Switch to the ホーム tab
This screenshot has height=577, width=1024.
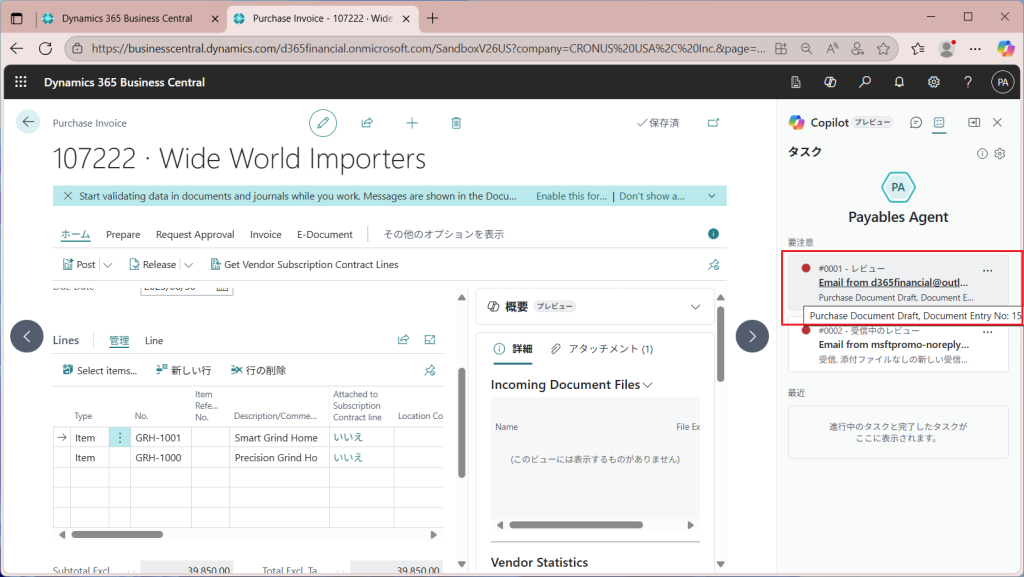76,234
